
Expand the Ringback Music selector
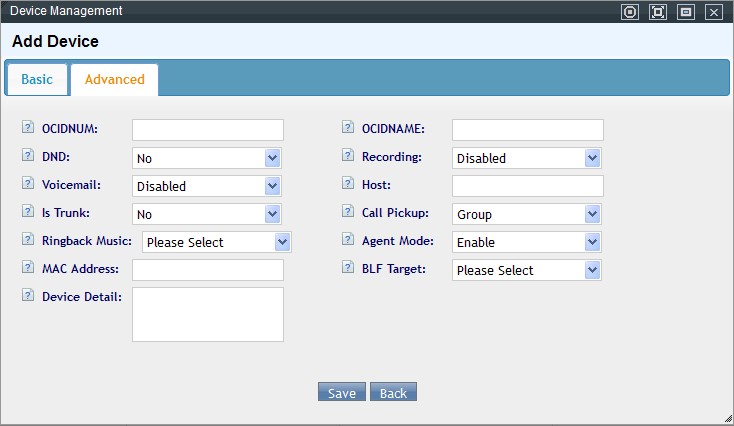tap(217, 242)
